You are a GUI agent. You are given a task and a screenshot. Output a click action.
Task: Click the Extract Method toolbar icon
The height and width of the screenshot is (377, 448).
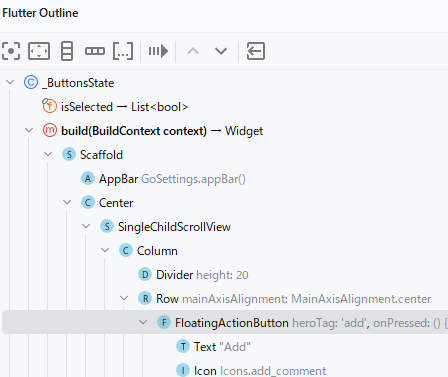pos(158,51)
